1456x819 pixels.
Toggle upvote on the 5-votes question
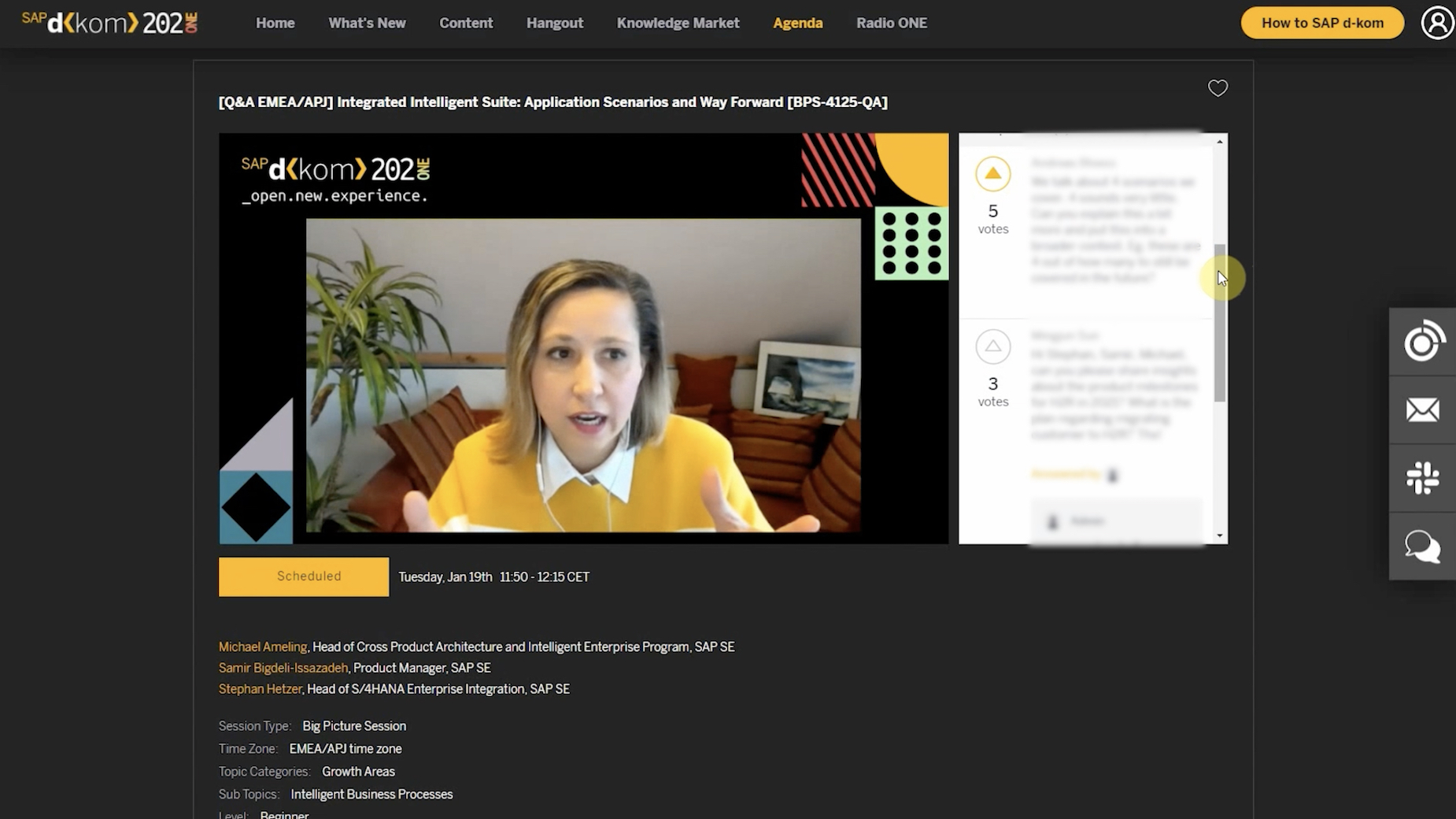click(992, 174)
